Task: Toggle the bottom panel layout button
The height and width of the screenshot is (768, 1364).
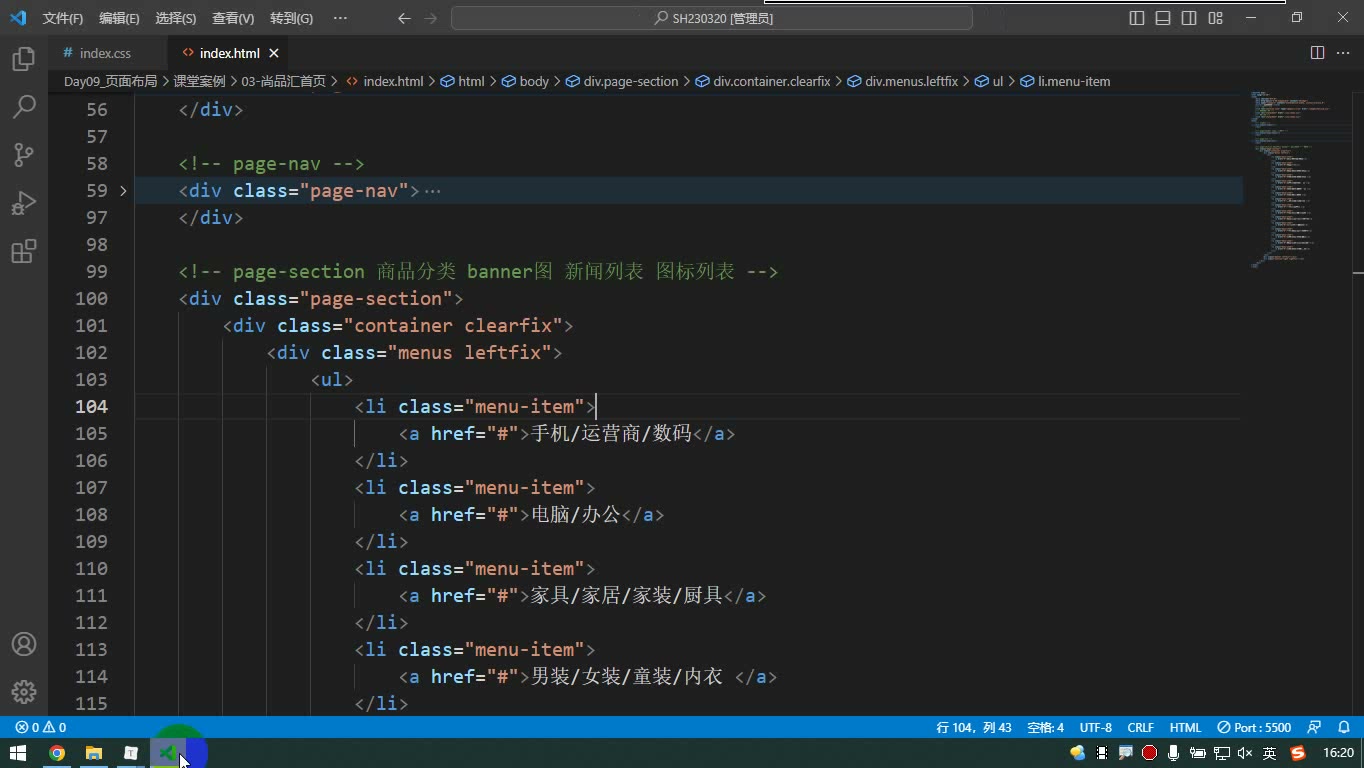Action: click(1163, 18)
